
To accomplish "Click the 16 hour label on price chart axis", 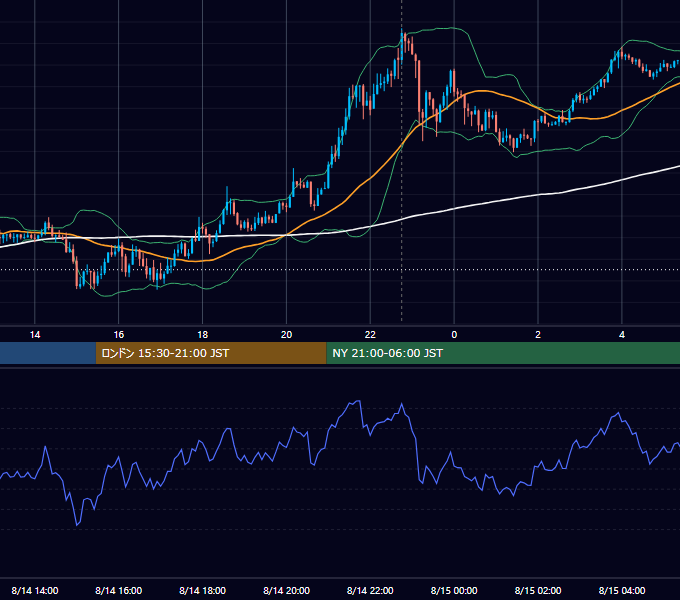I will [118, 335].
